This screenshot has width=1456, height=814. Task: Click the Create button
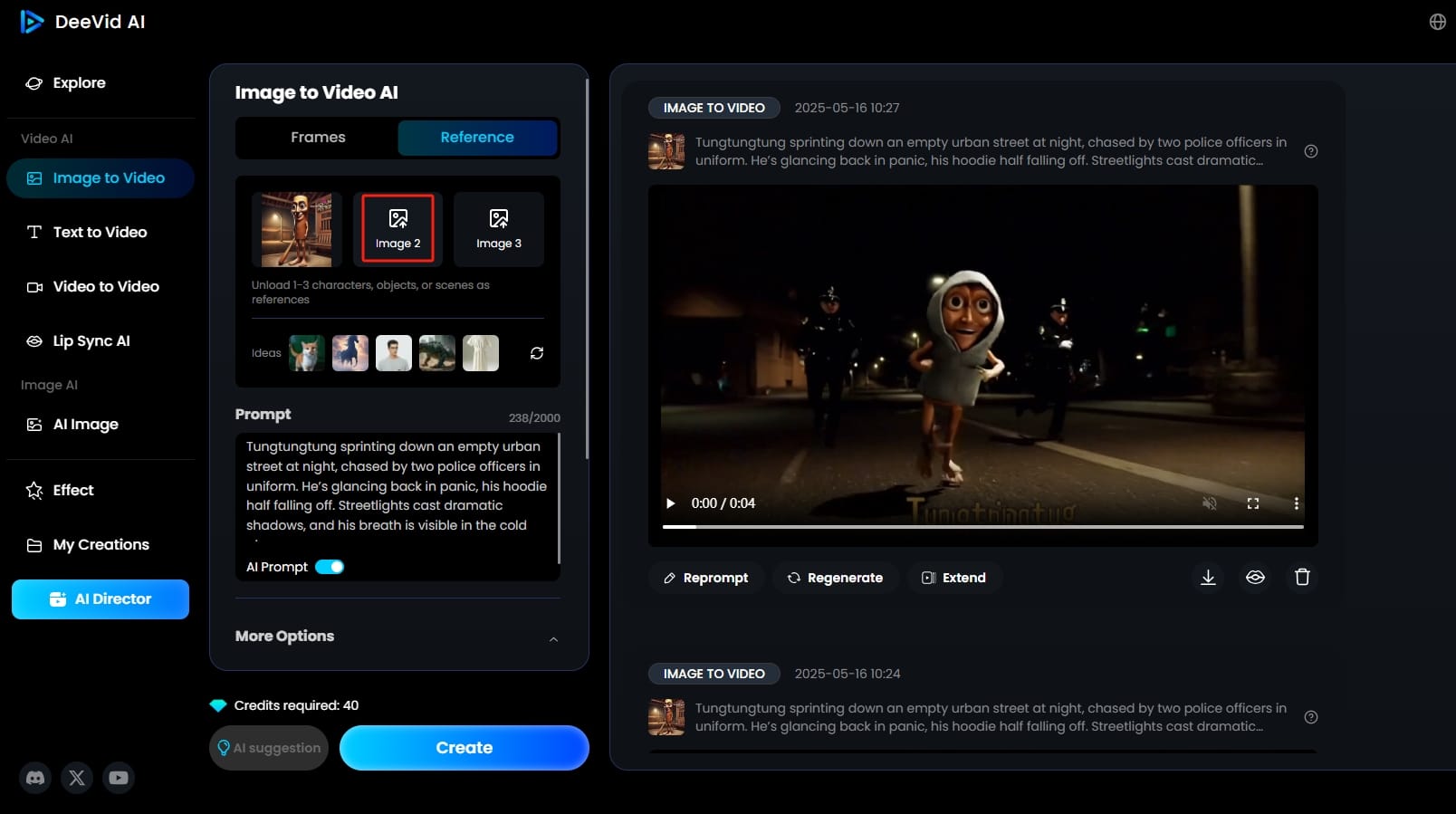(x=465, y=748)
